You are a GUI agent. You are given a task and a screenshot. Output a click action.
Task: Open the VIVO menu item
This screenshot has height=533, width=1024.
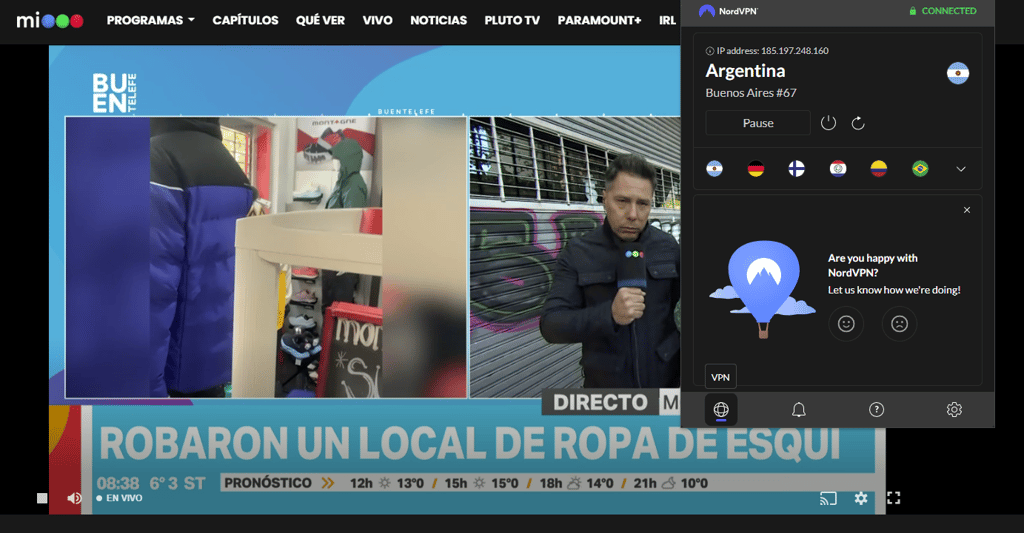pyautogui.click(x=377, y=20)
